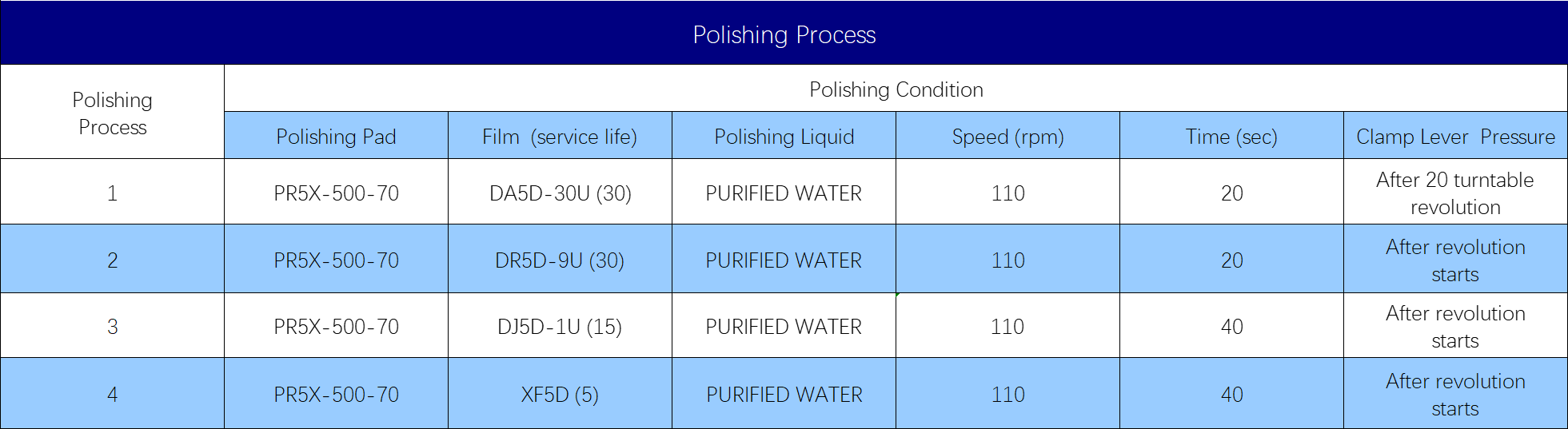
Task: Select the time value 40 in process 3 row
Action: [1231, 327]
